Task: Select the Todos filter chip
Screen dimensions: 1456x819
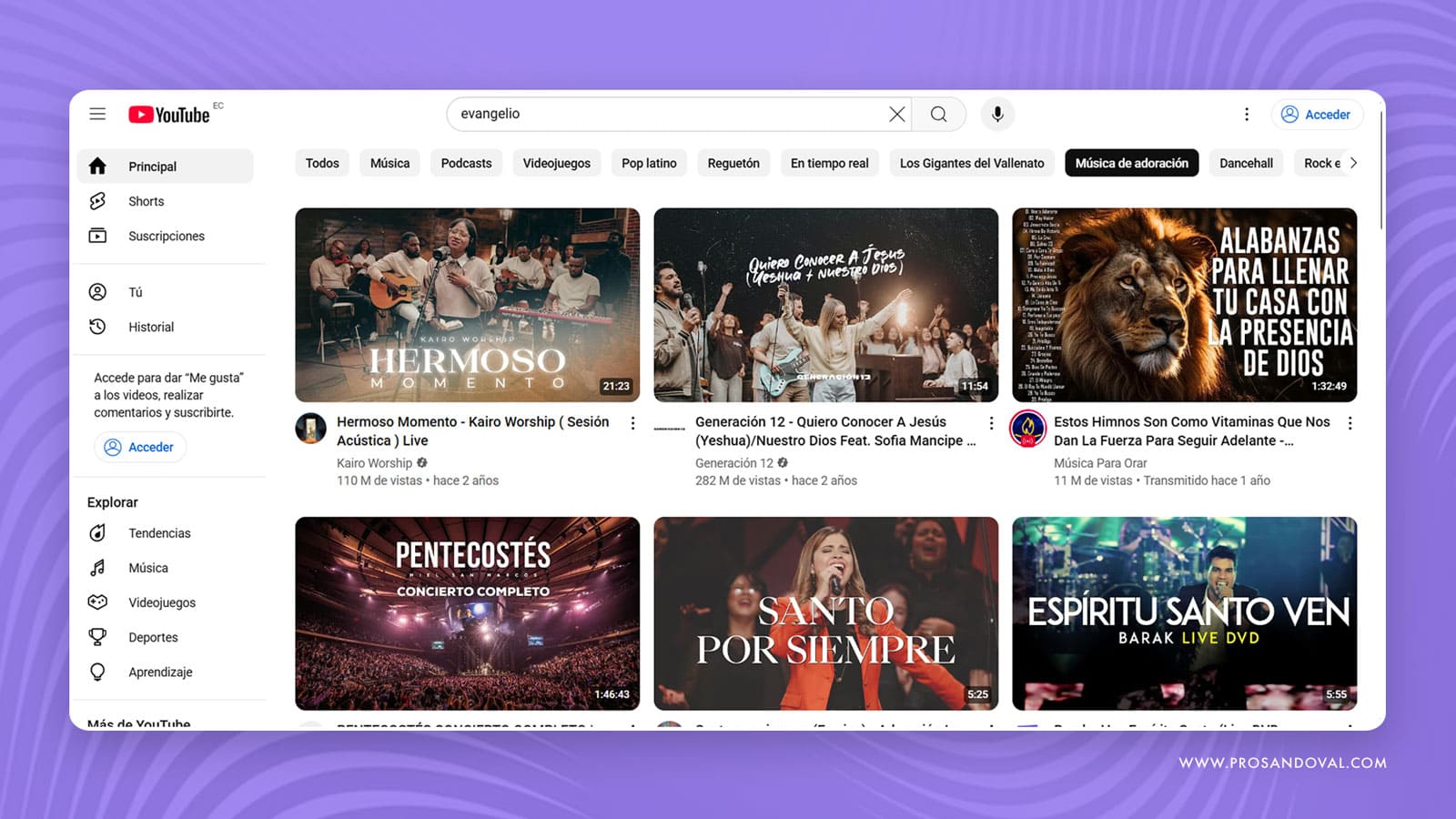Action: tap(322, 163)
